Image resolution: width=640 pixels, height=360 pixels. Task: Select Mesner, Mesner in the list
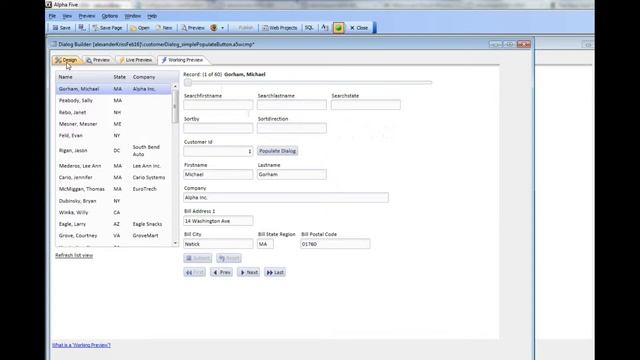click(x=114, y=124)
